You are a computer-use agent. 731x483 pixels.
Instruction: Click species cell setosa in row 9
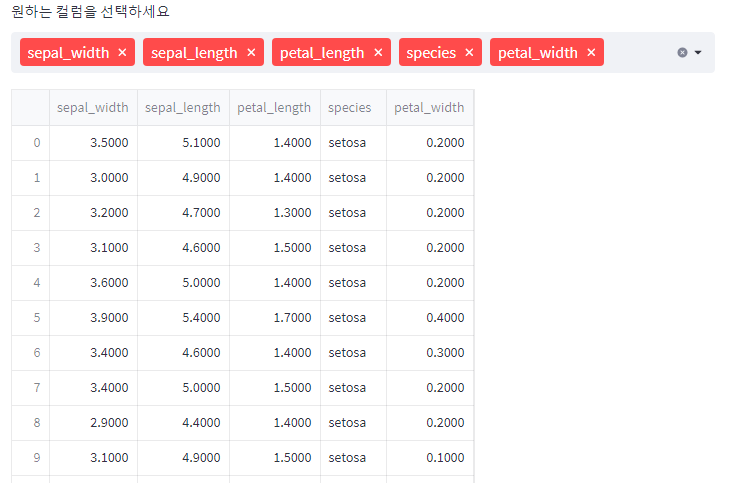353,457
